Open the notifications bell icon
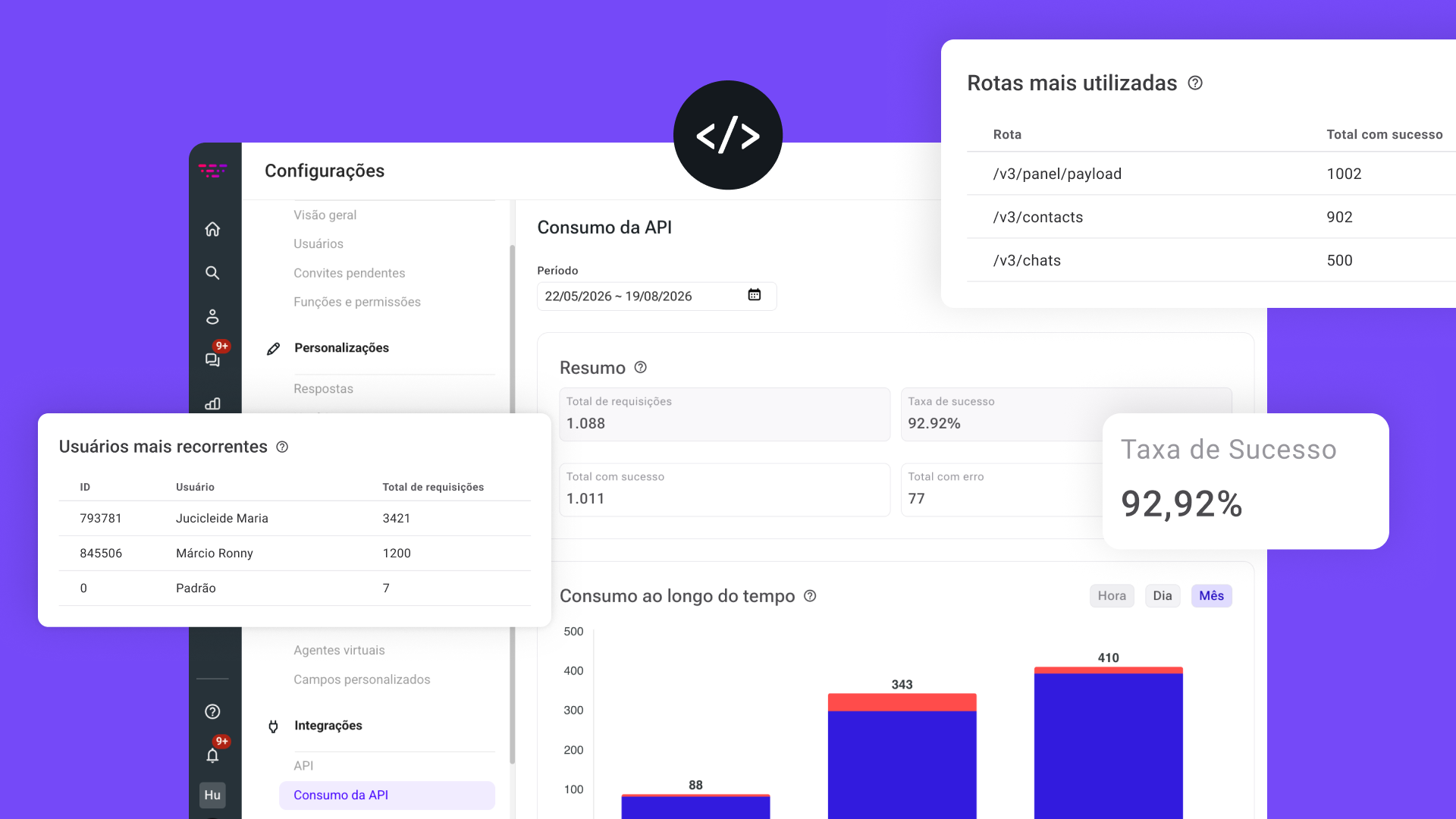 [212, 755]
